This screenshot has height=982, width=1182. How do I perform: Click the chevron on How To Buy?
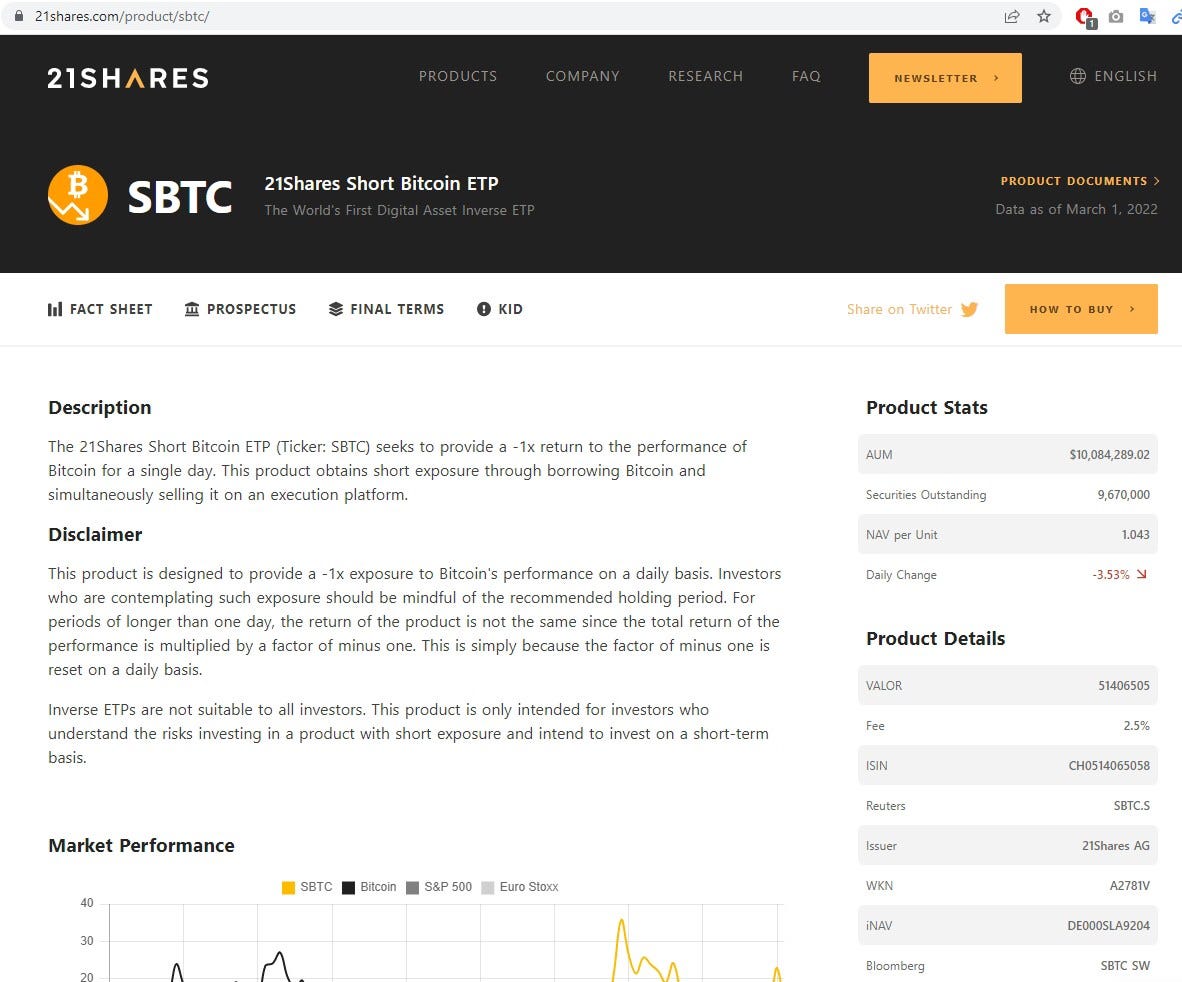click(1131, 309)
